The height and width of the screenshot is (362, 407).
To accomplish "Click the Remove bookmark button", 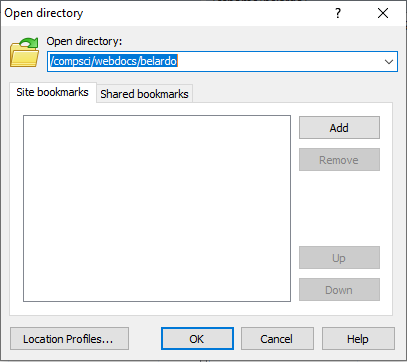I will pyautogui.click(x=339, y=160).
